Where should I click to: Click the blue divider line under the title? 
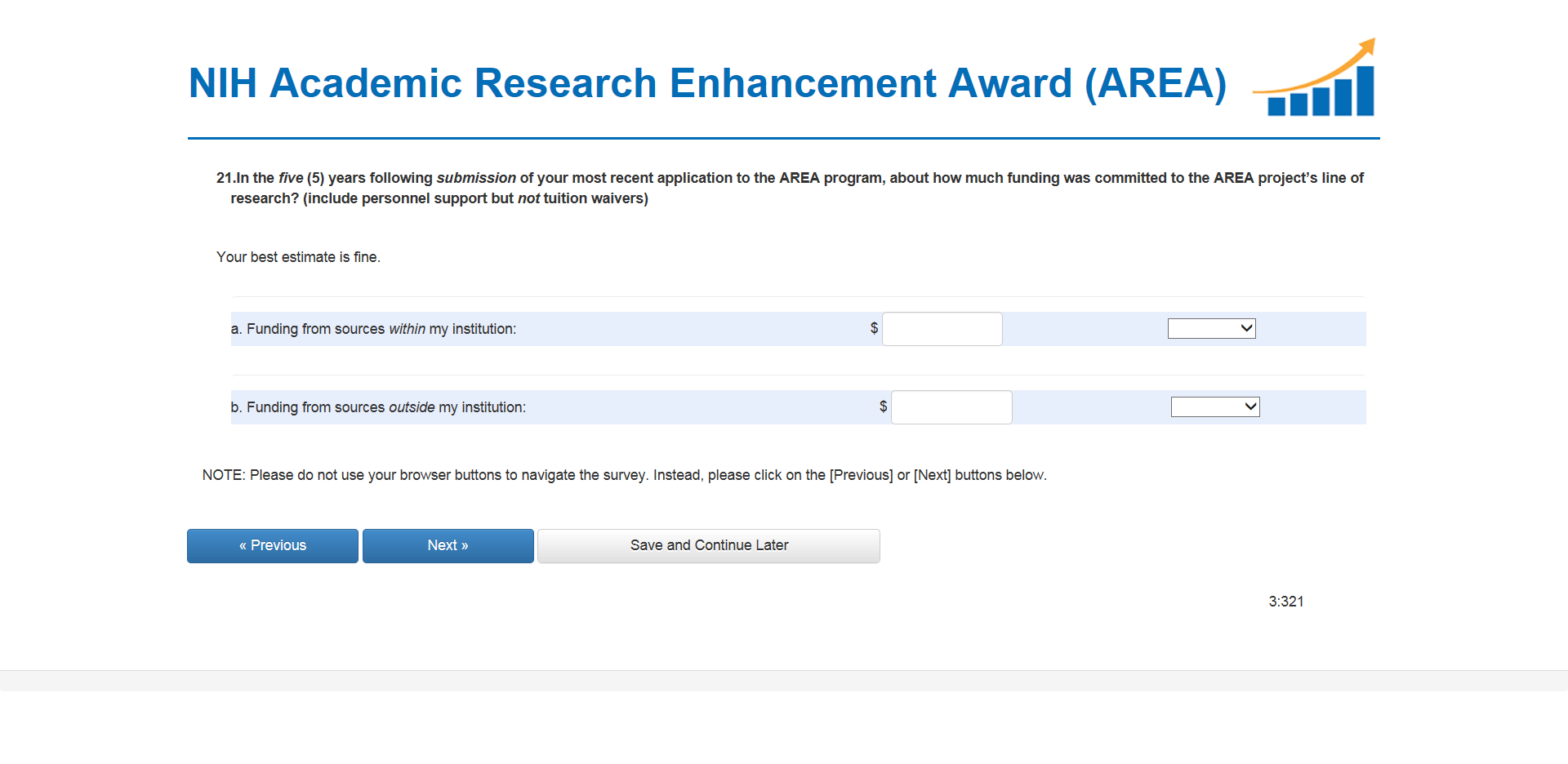(784, 139)
